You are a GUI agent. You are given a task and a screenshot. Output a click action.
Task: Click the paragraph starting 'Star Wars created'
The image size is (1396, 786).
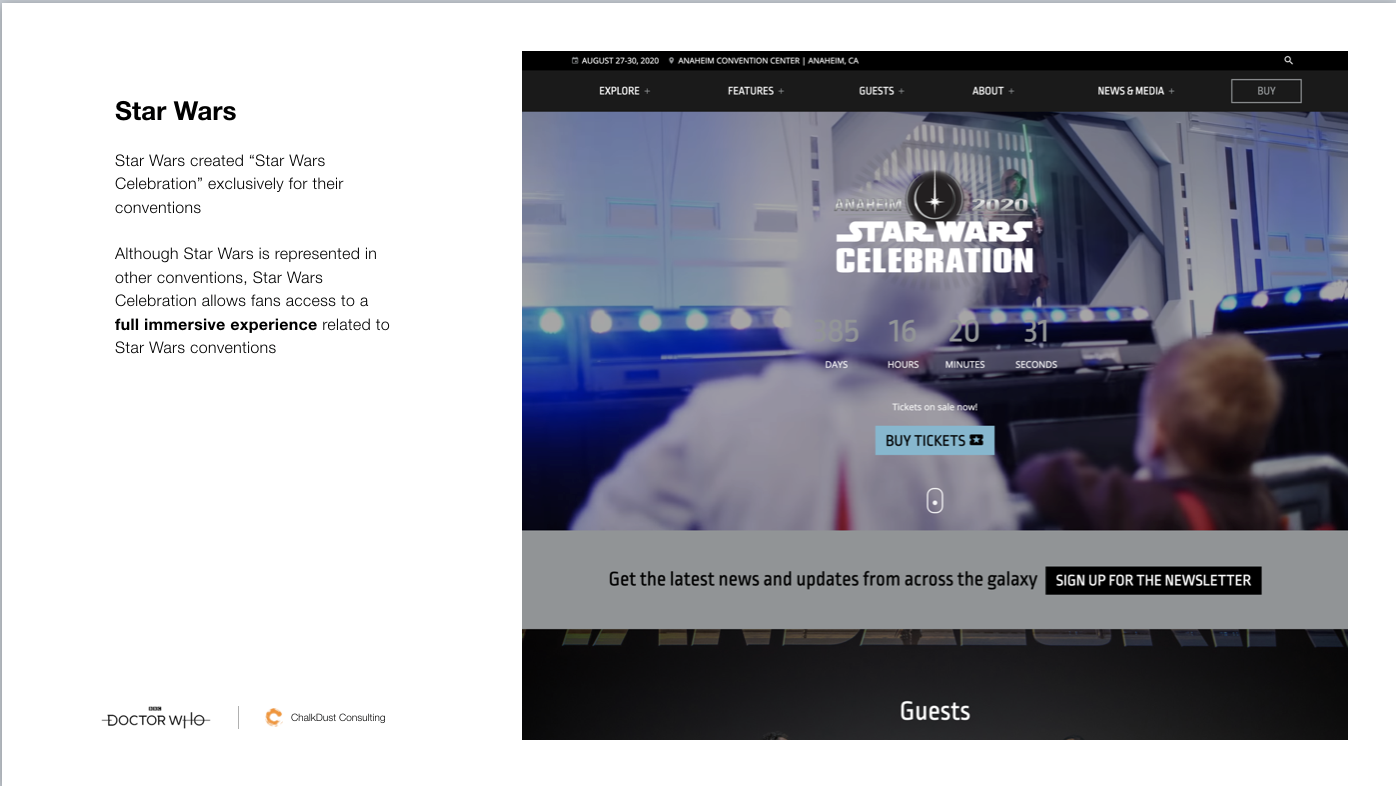(229, 184)
